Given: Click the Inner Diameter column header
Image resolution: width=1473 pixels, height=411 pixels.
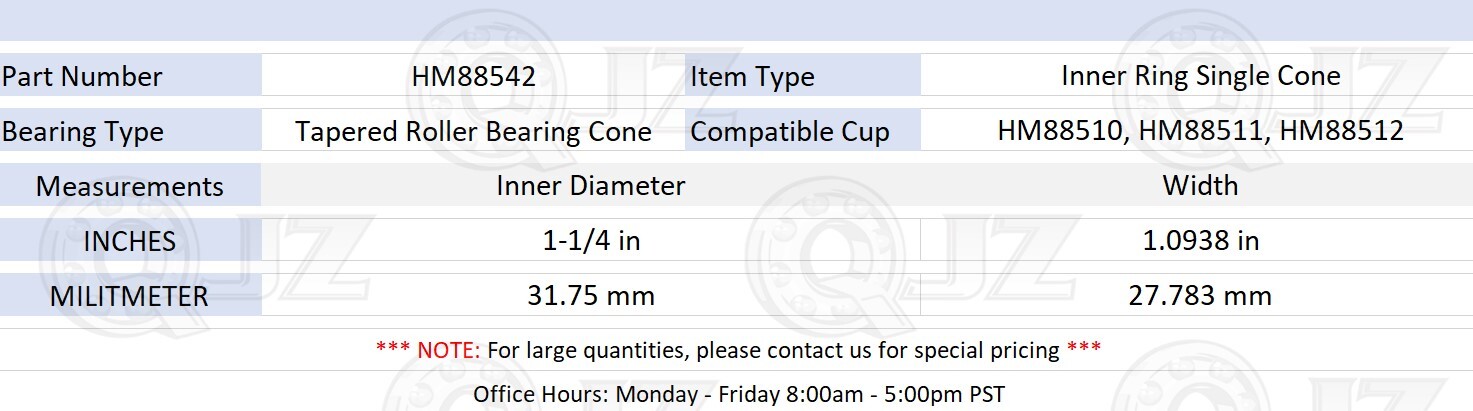Looking at the screenshot, I should 590,186.
